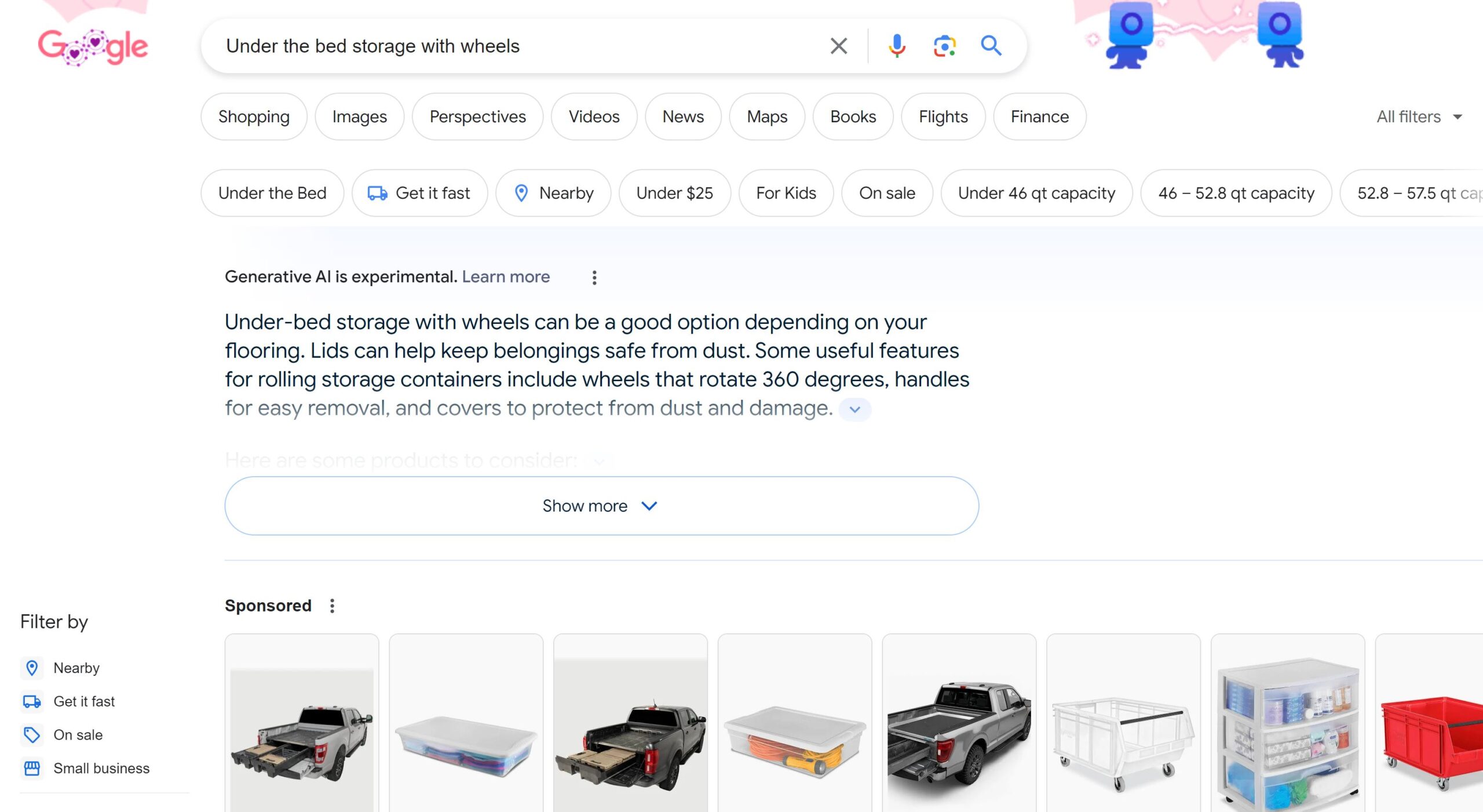This screenshot has height=812, width=1483.
Task: Enable the Small business filter
Action: tap(101, 769)
